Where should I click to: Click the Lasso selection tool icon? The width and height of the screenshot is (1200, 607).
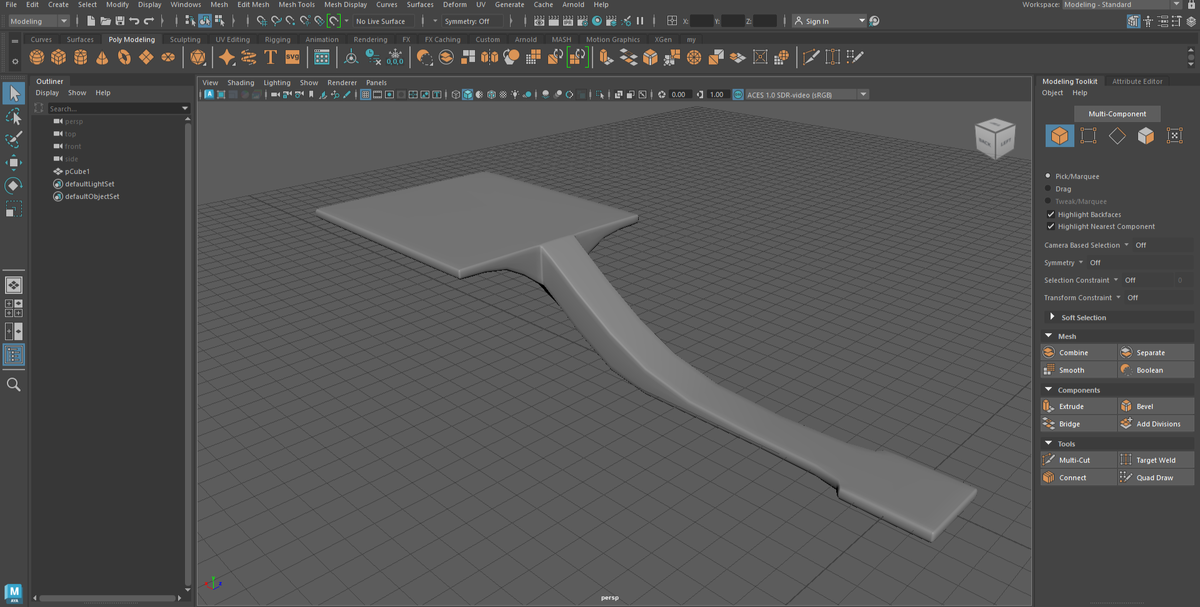point(14,116)
